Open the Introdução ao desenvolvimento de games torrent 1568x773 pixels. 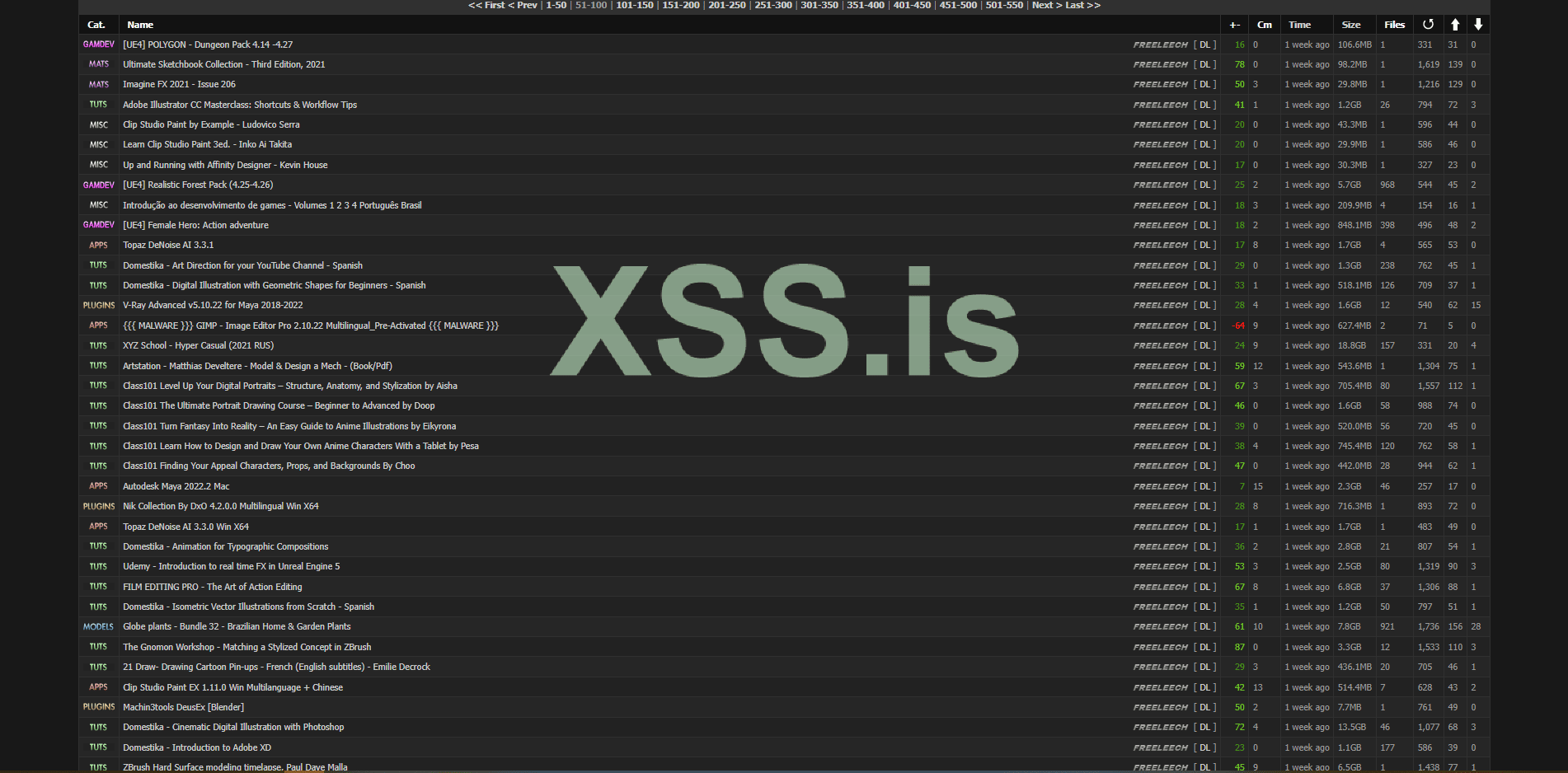[x=272, y=205]
